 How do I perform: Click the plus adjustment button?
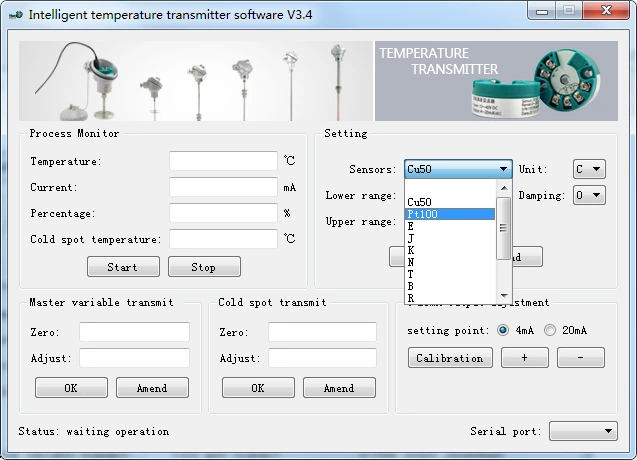coord(525,358)
